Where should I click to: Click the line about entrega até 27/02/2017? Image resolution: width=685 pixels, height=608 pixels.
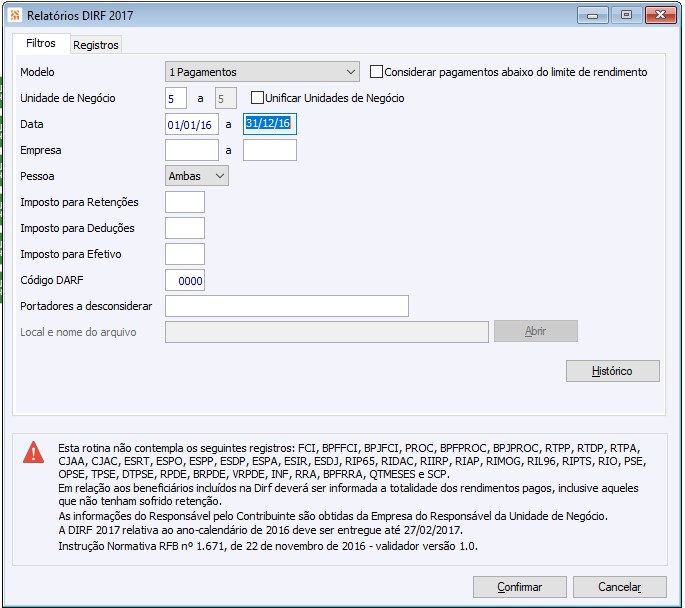(x=260, y=530)
